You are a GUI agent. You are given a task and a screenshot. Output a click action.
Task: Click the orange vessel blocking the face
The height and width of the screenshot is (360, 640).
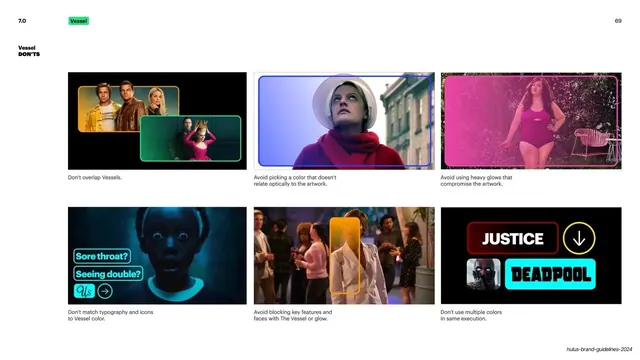[345, 256]
